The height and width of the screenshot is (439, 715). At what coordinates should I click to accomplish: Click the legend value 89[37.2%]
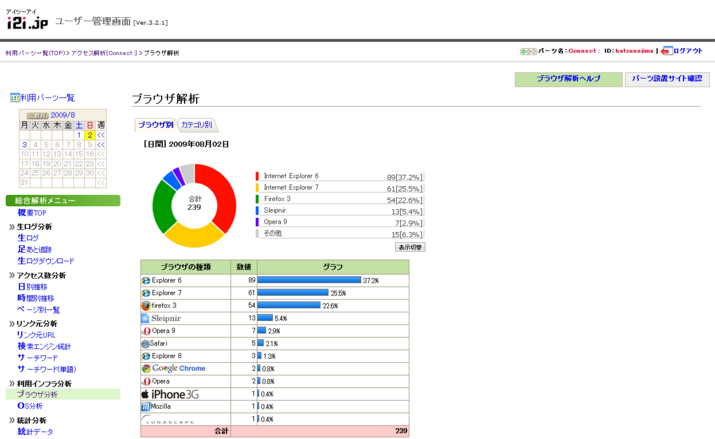pyautogui.click(x=404, y=177)
